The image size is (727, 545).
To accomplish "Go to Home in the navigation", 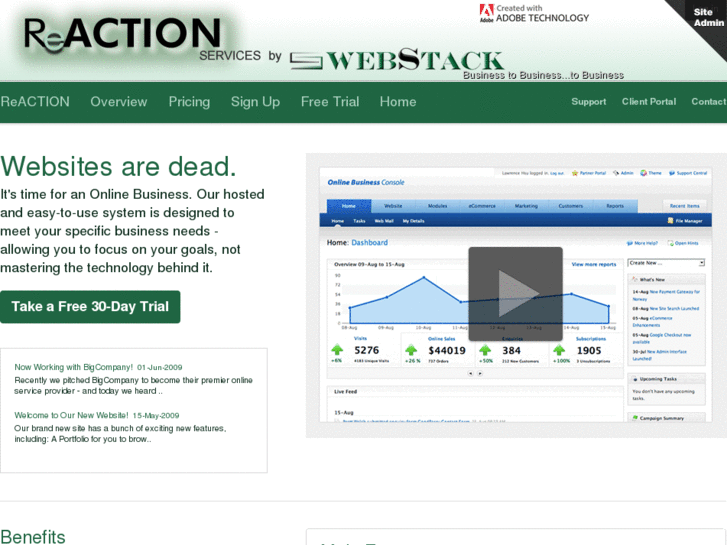I will 398,102.
